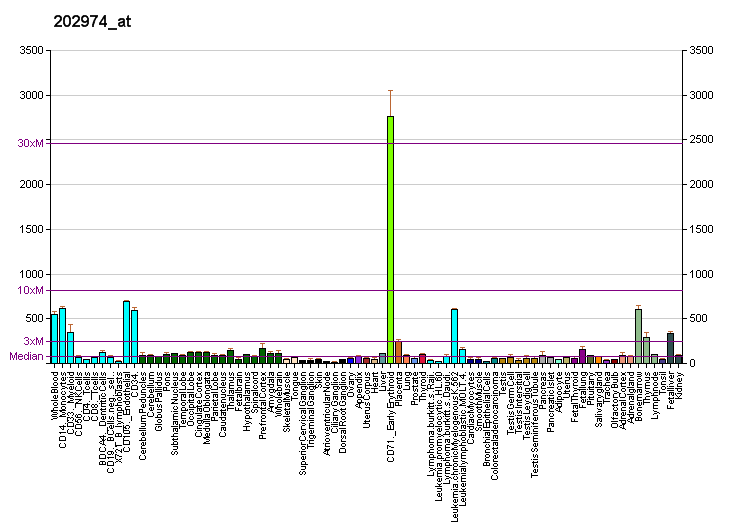Click the Leukemia lymphoblastic MOLT4 label

(462, 439)
